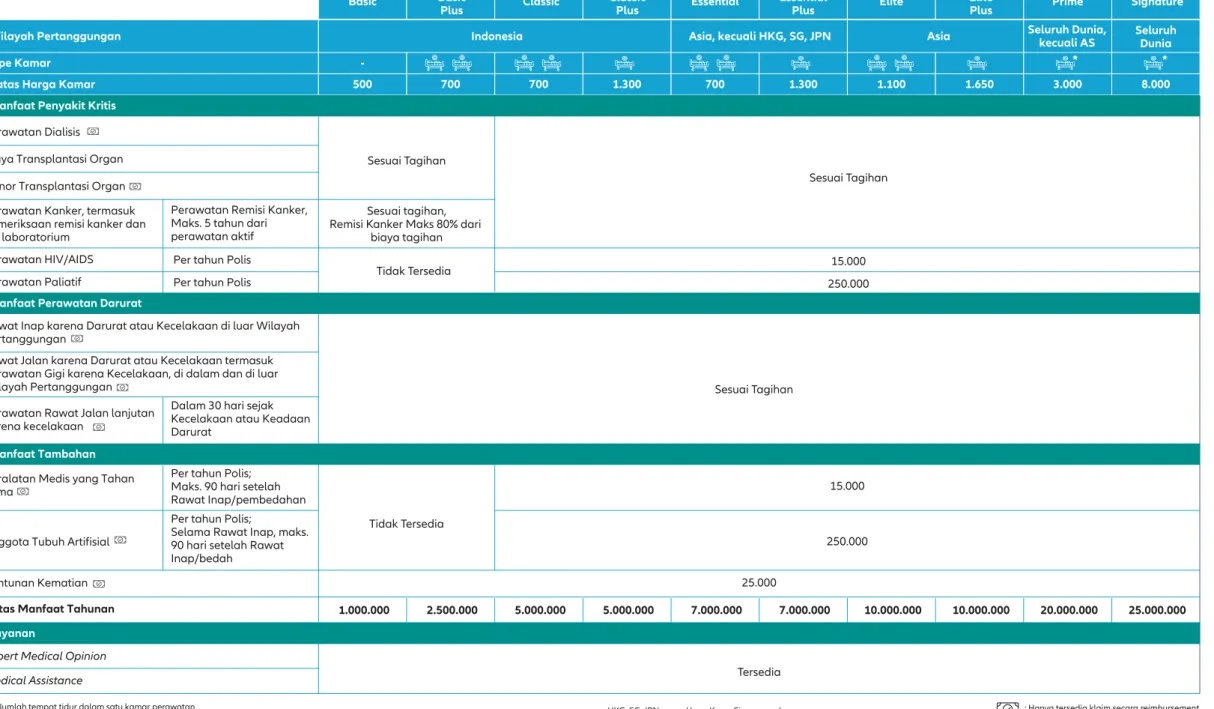
Task: Click the 'Biaya Transplantasi Organ' row label
Action: 62,159
